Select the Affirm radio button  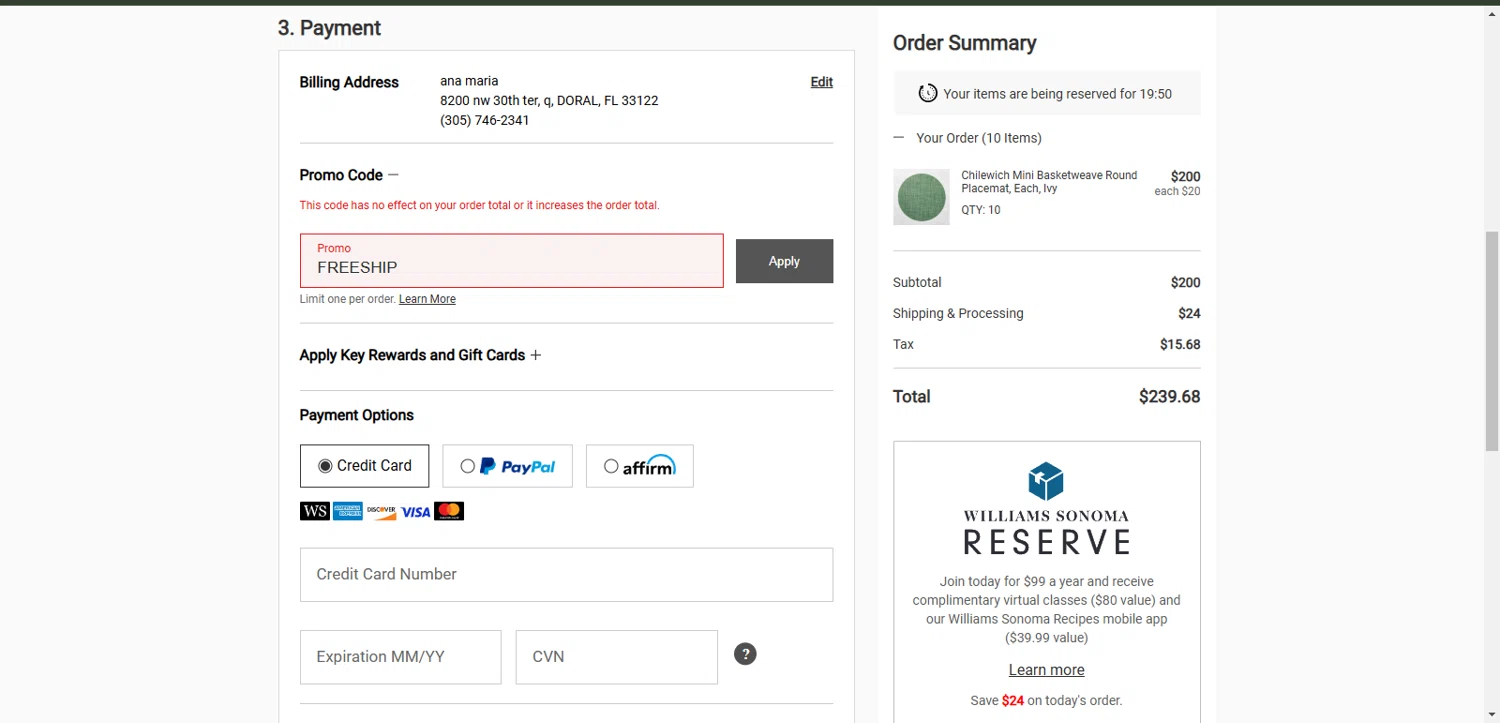pyautogui.click(x=611, y=466)
